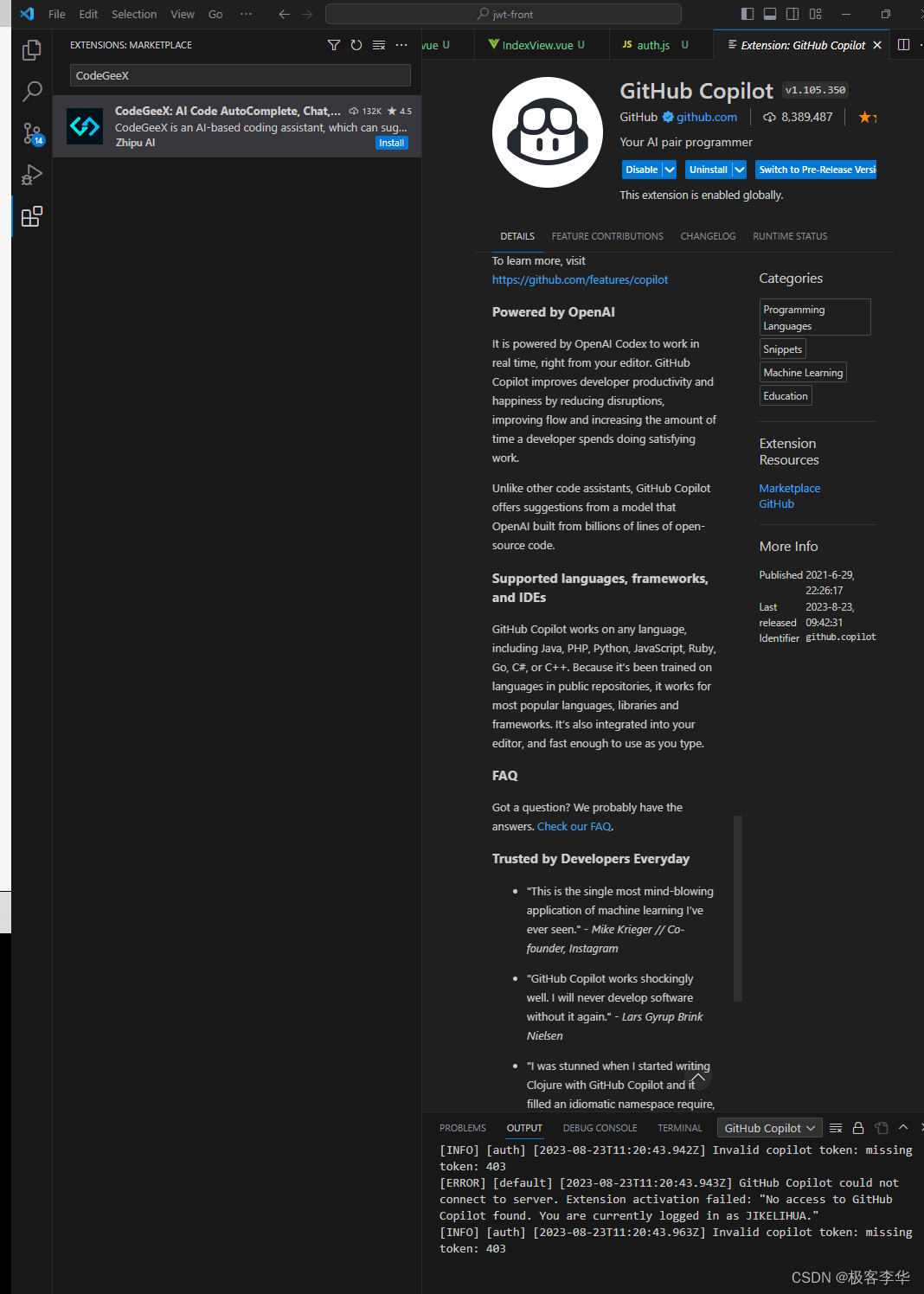Toggle output auto-scroll lock icon
Image resolution: width=924 pixels, height=1294 pixels.
point(858,1128)
